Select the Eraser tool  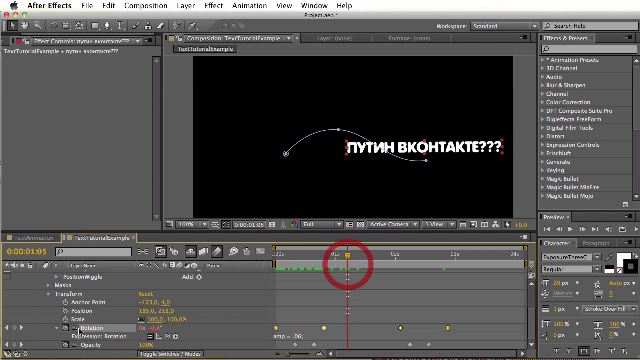point(160,26)
